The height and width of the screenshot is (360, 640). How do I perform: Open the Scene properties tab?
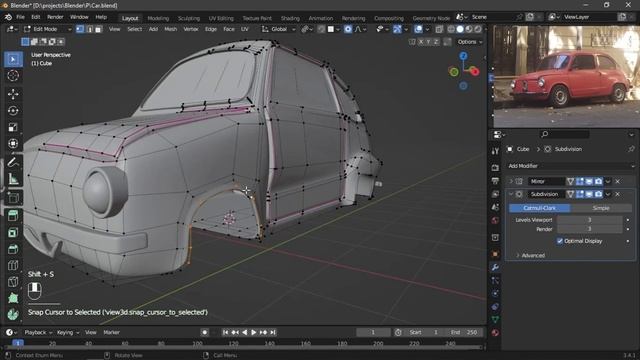click(495, 207)
